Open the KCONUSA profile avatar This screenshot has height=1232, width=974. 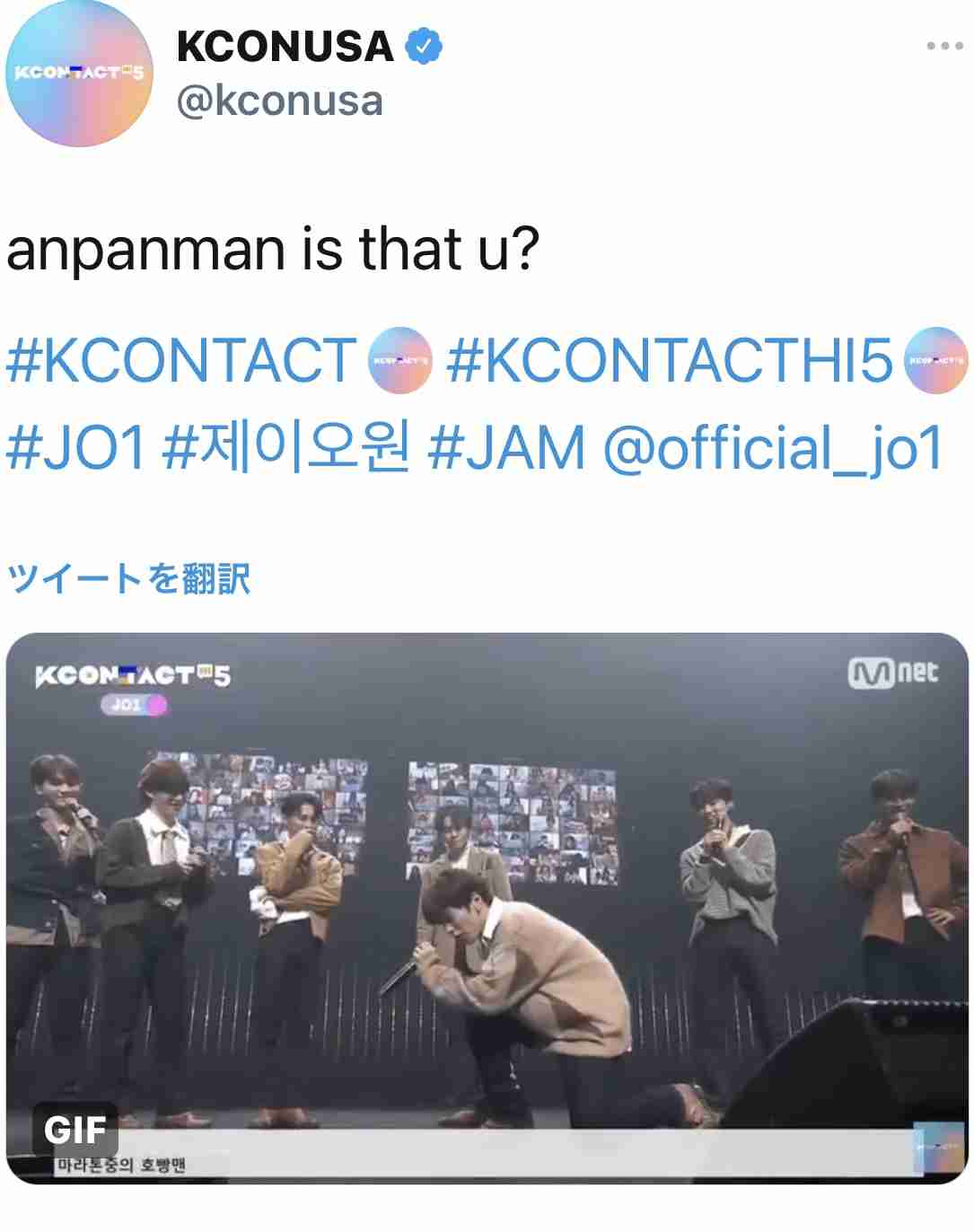[81, 74]
